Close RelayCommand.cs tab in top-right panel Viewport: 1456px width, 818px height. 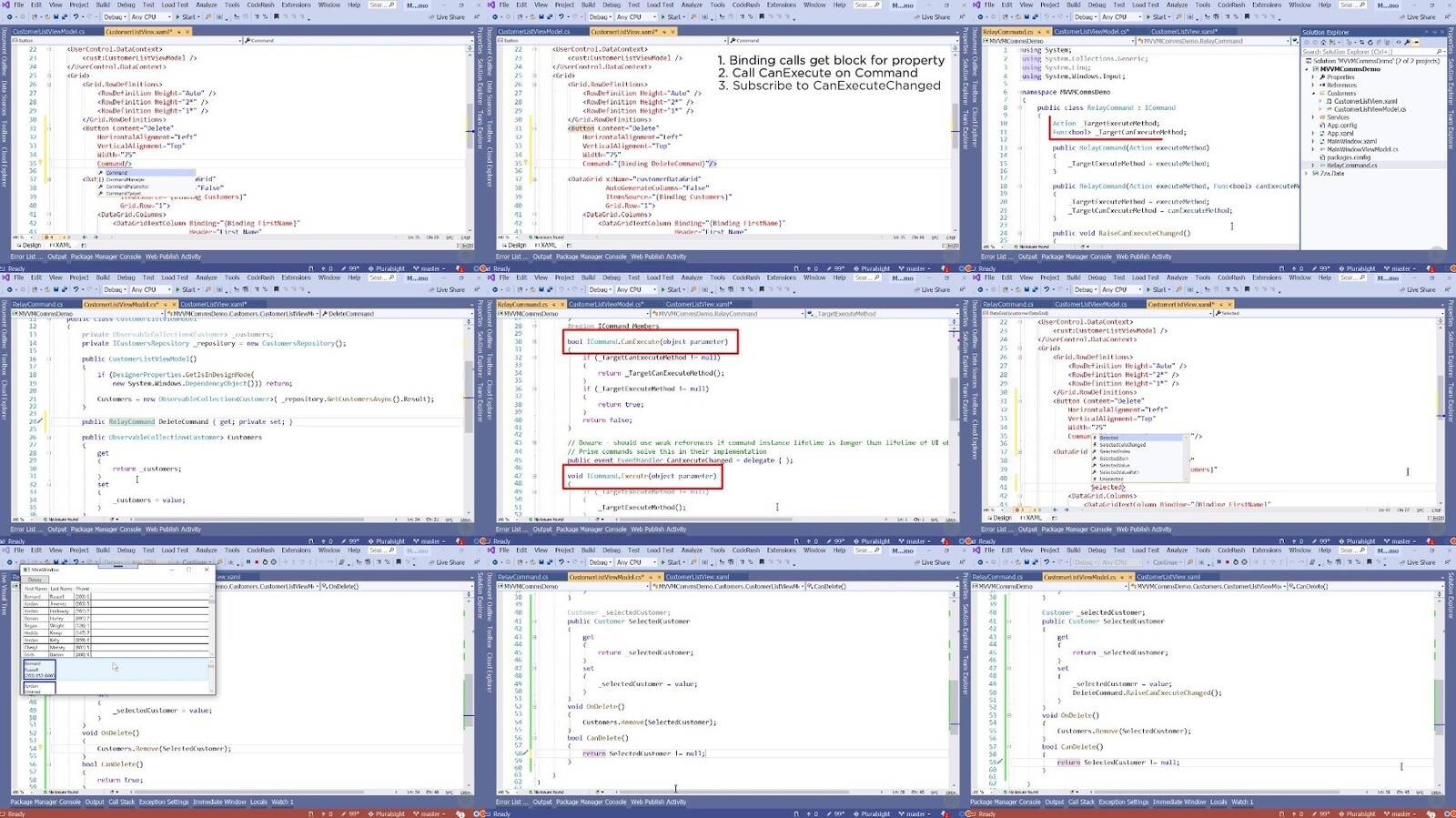[x=1046, y=32]
